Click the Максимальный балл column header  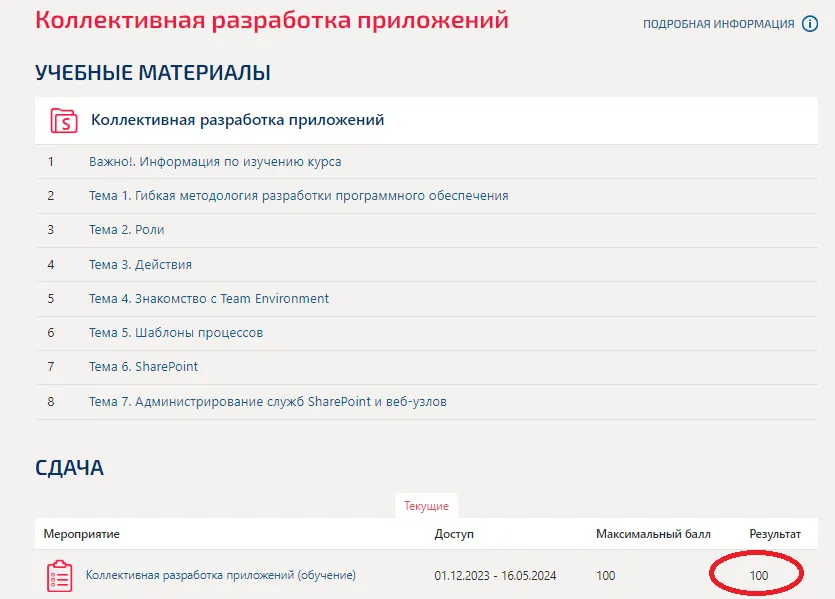[653, 534]
